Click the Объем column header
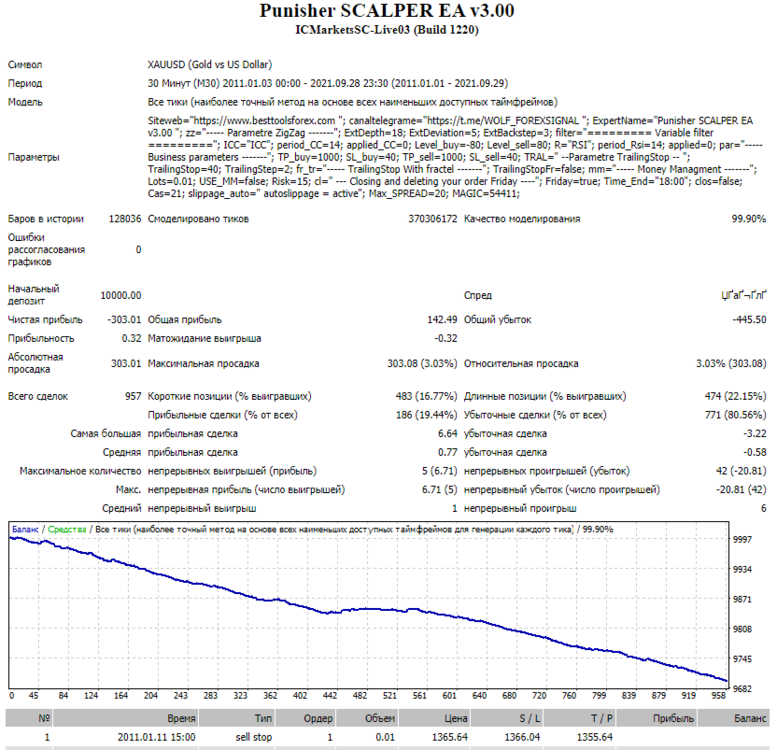 coord(367,718)
